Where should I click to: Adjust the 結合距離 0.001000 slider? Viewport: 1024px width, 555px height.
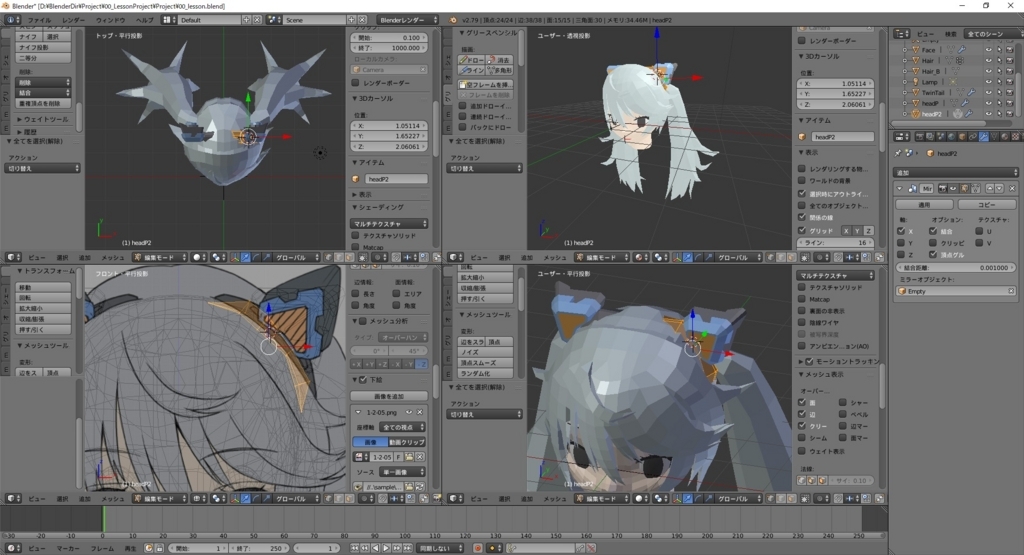(955, 268)
